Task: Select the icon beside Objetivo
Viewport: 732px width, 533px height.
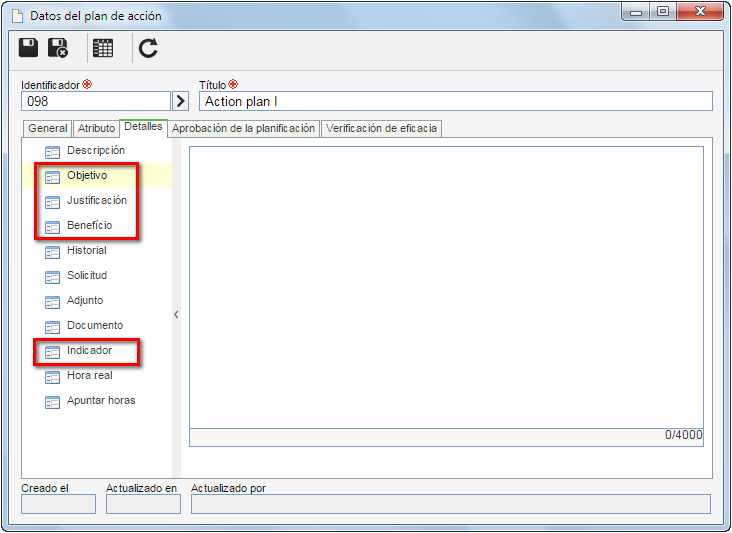Action: point(52,177)
